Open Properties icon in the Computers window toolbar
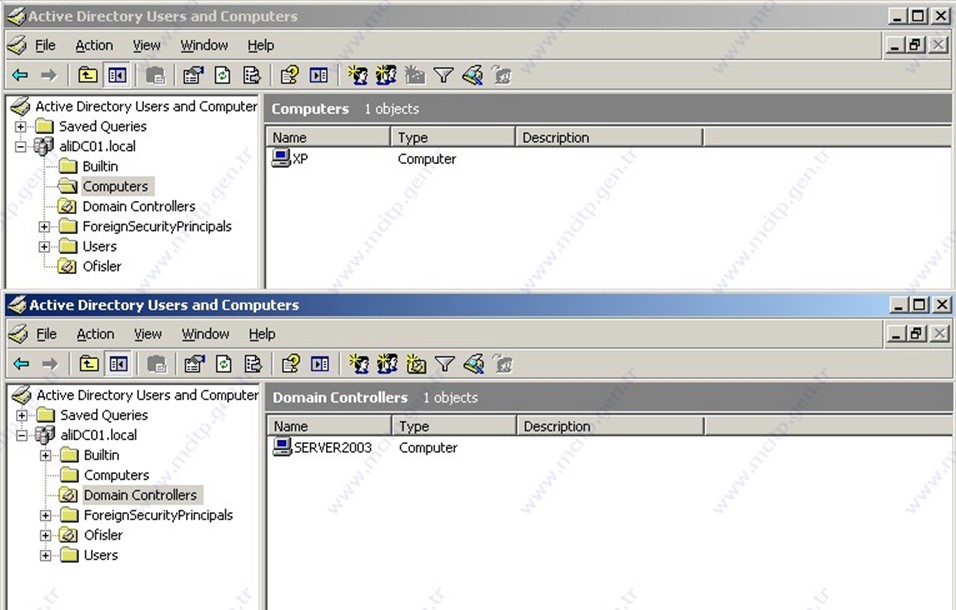 (193, 75)
